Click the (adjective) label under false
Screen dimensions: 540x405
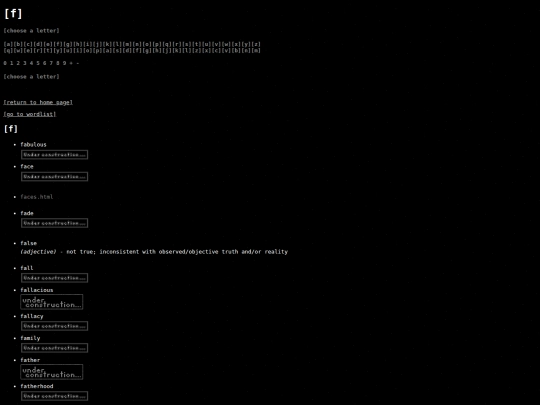pyautogui.click(x=38, y=252)
